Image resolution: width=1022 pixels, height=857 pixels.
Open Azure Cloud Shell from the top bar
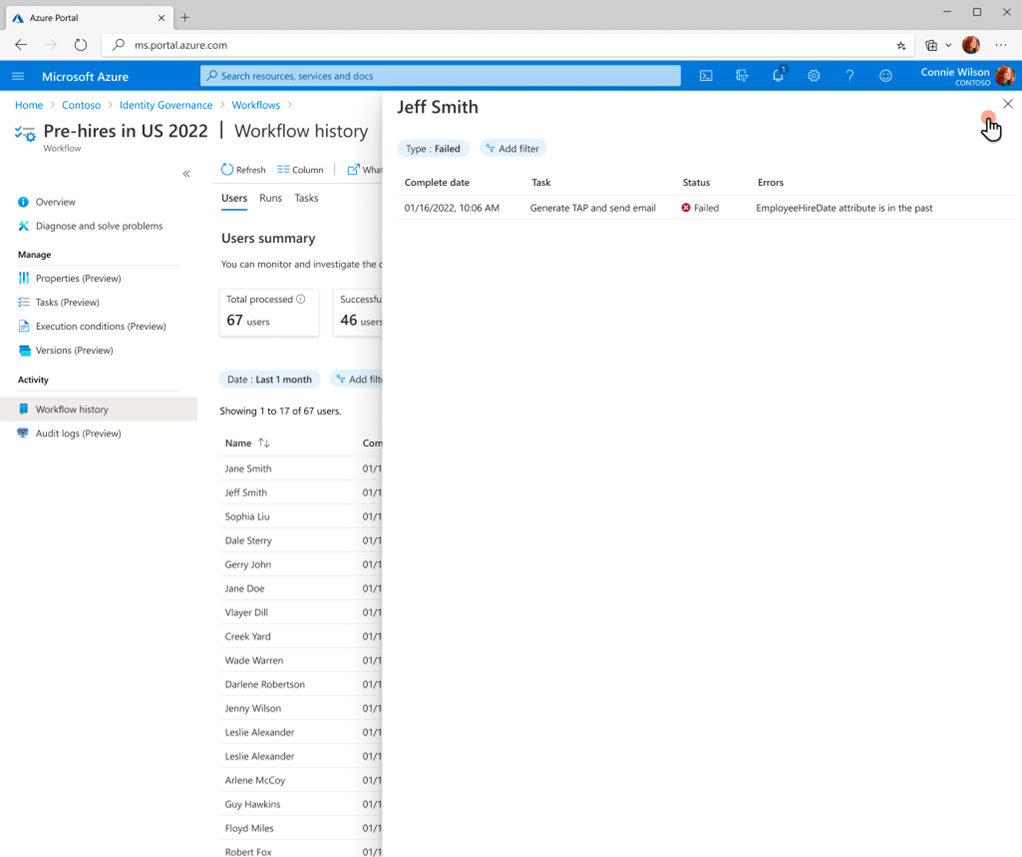pos(706,76)
